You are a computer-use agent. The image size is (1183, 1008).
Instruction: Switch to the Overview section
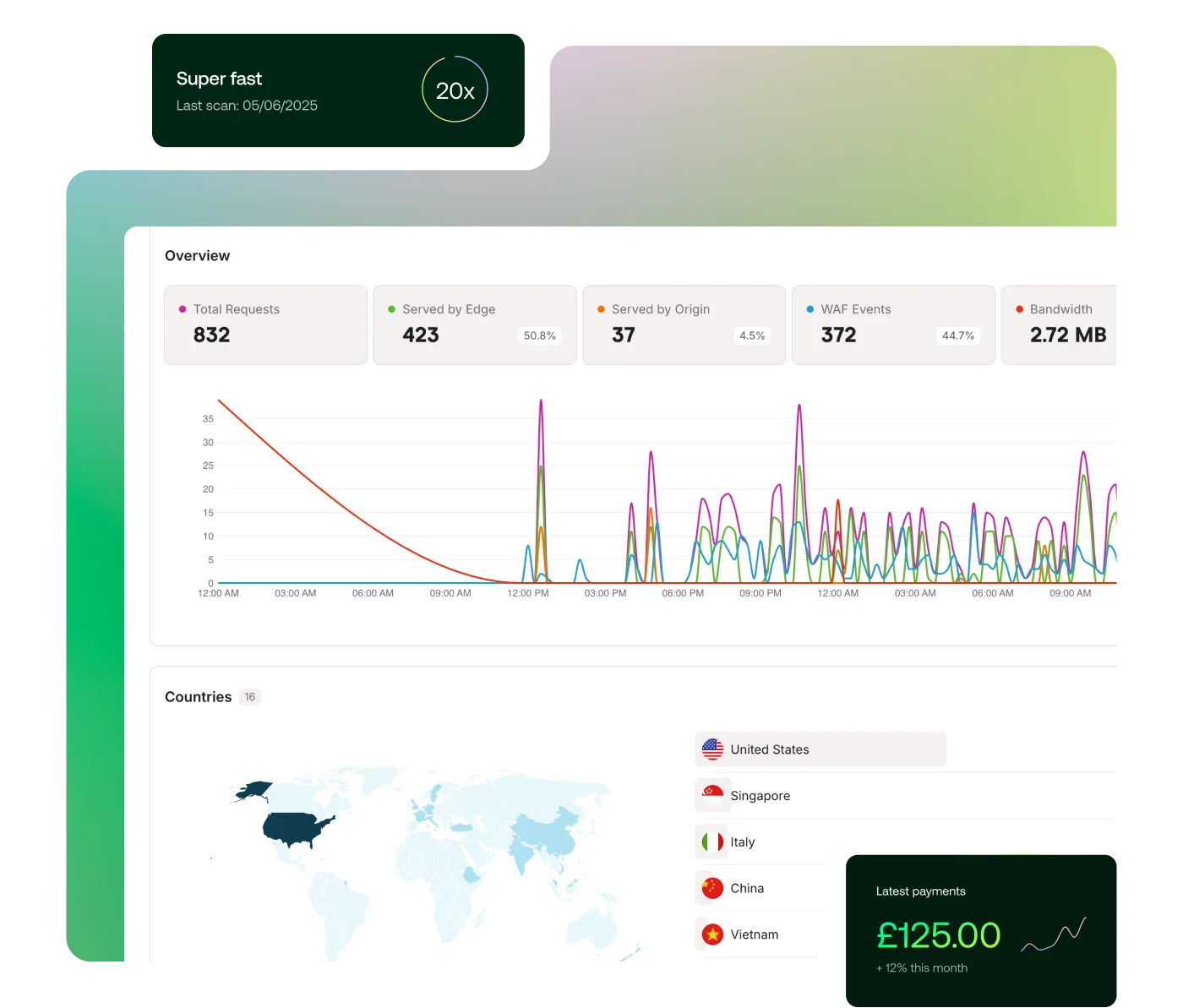coord(197,255)
